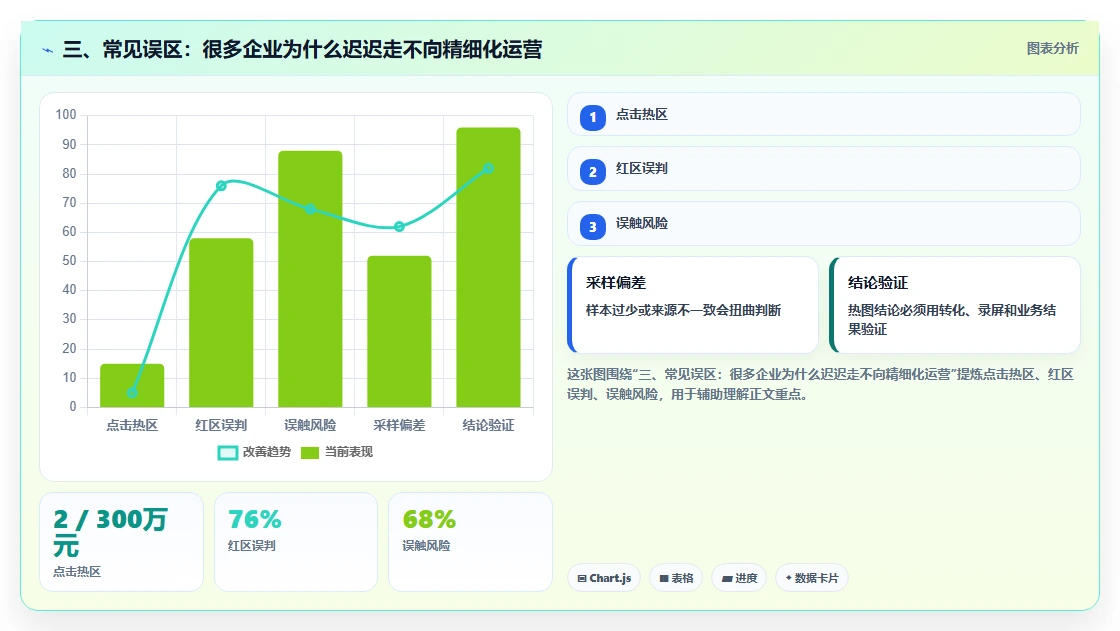The width and height of the screenshot is (1120, 631).
Task: Select numbered badge 3 beside 误触风险
Action: point(592,227)
